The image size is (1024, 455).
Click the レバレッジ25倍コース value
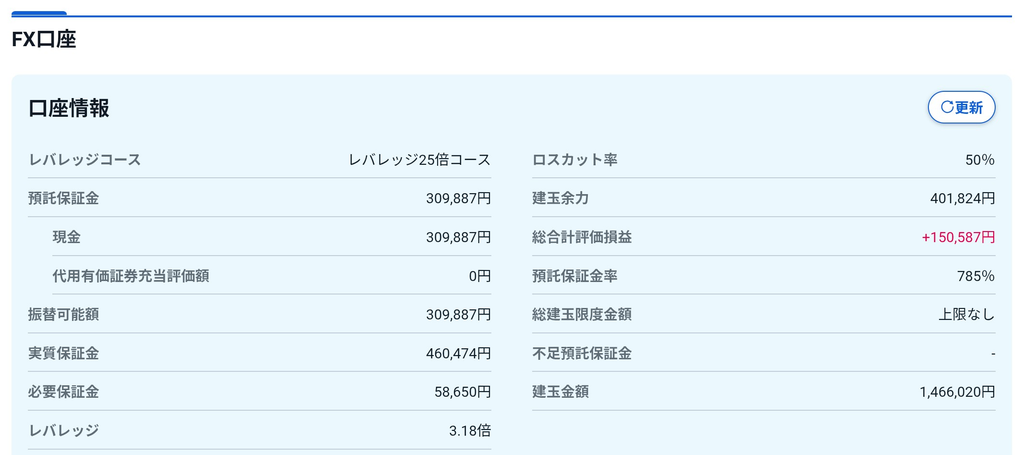coord(419,160)
